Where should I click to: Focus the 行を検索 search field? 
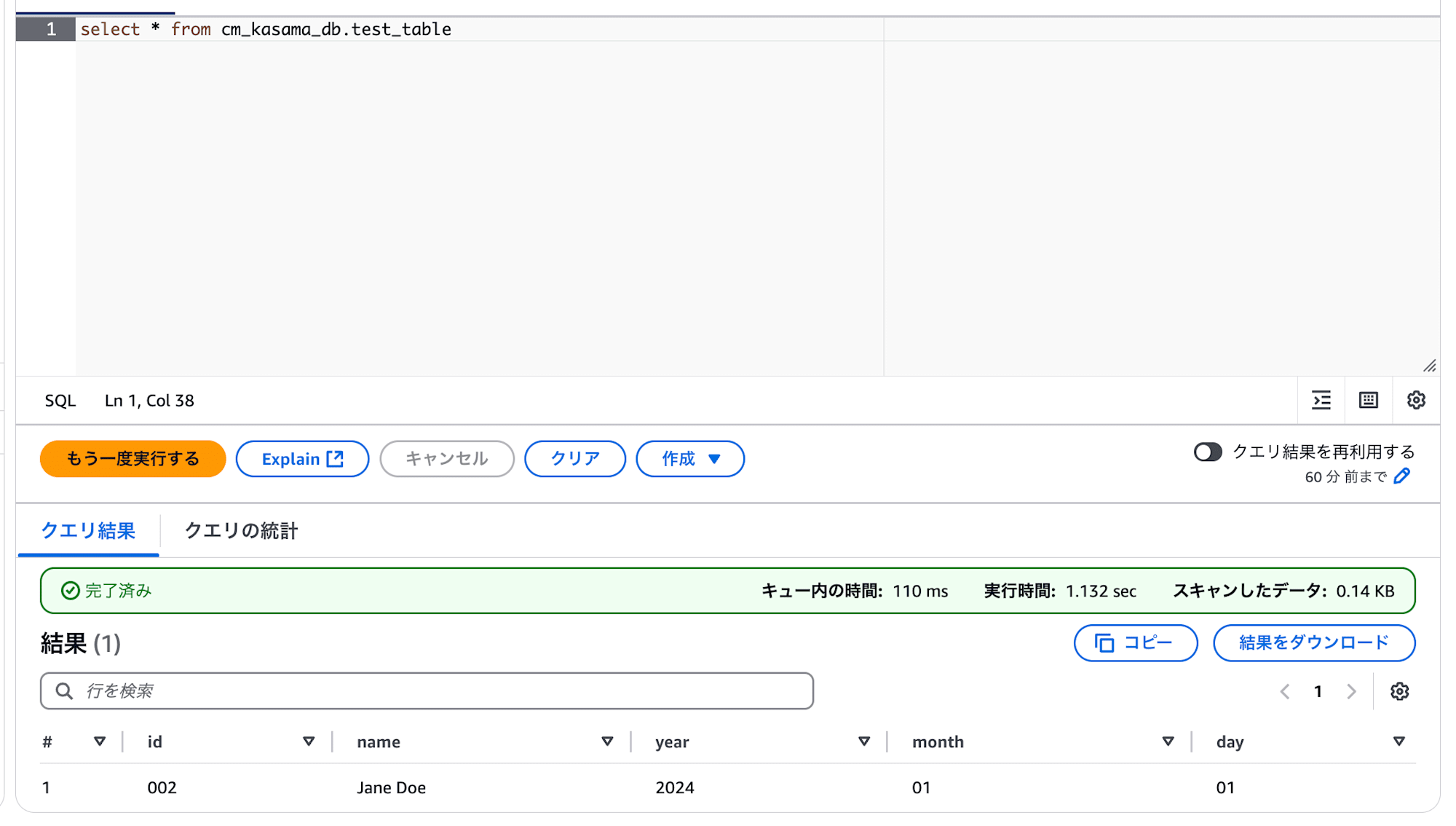[427, 691]
